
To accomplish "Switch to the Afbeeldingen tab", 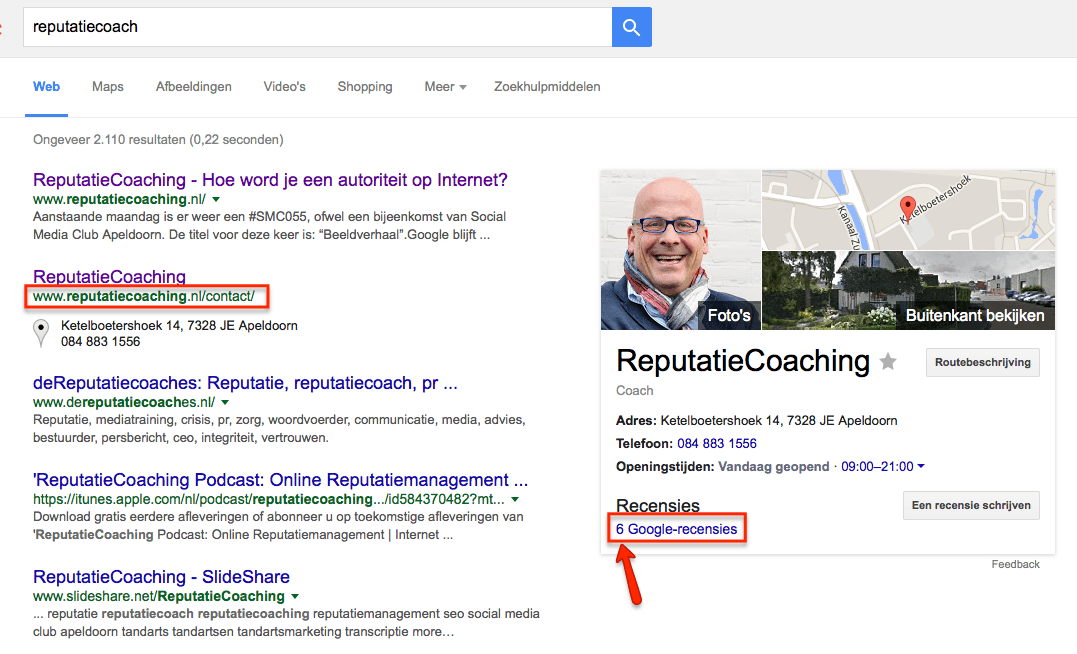I will pyautogui.click(x=194, y=87).
